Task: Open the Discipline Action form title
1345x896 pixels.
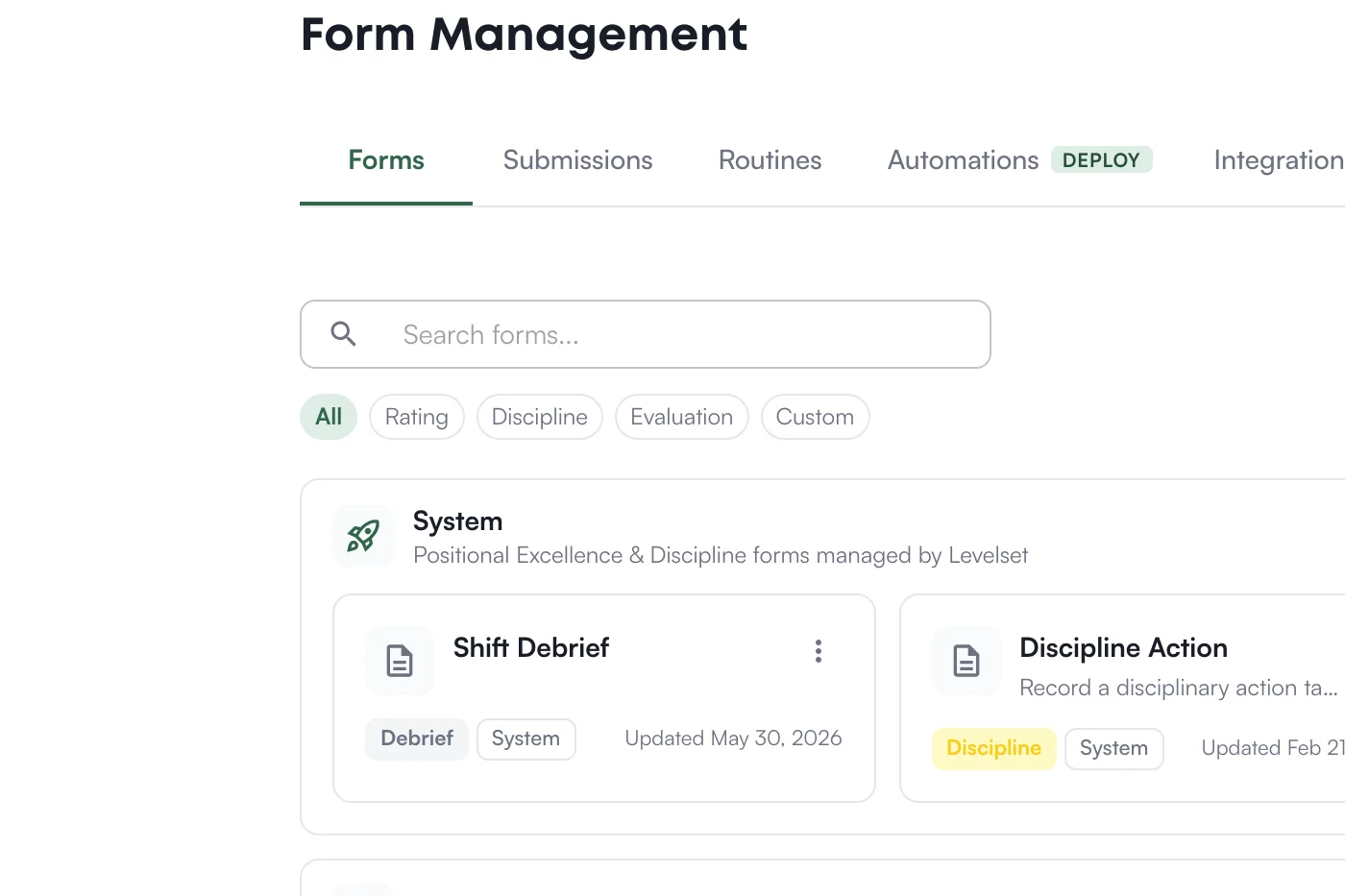Action: pyautogui.click(x=1124, y=648)
